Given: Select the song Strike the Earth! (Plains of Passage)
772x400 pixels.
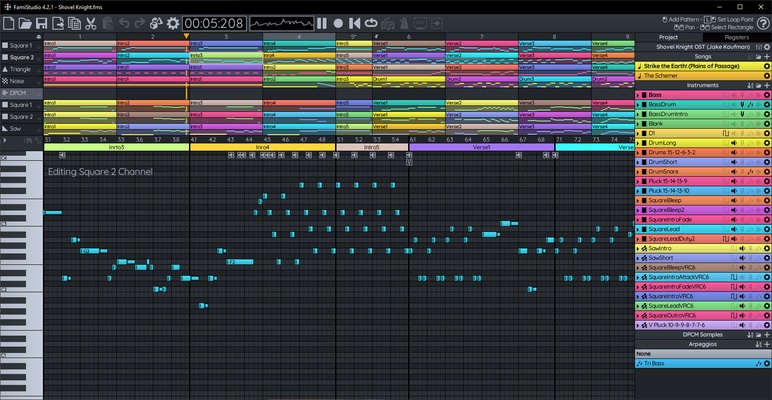Looking at the screenshot, I should pos(703,66).
